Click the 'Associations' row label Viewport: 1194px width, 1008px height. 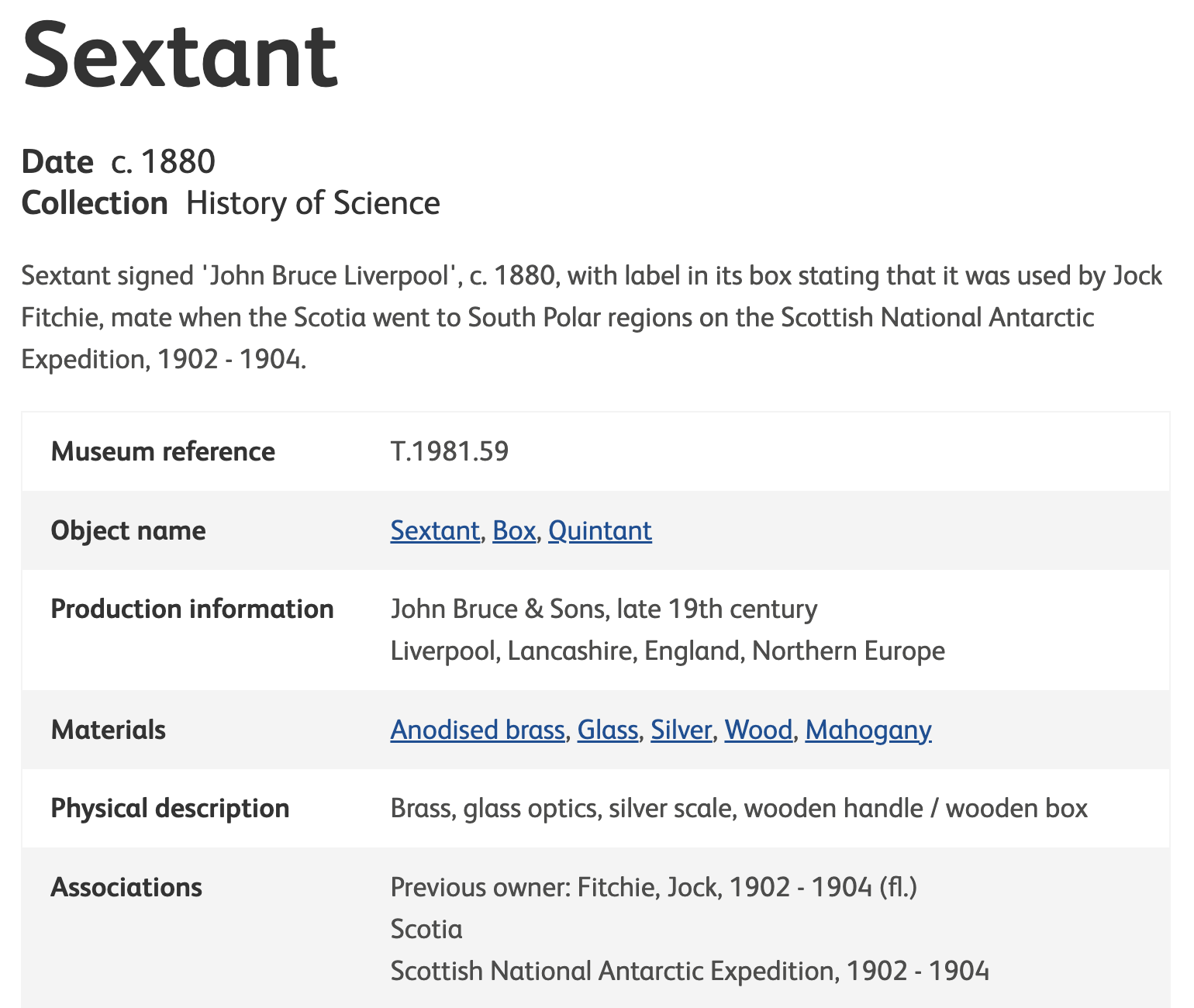tap(126, 887)
